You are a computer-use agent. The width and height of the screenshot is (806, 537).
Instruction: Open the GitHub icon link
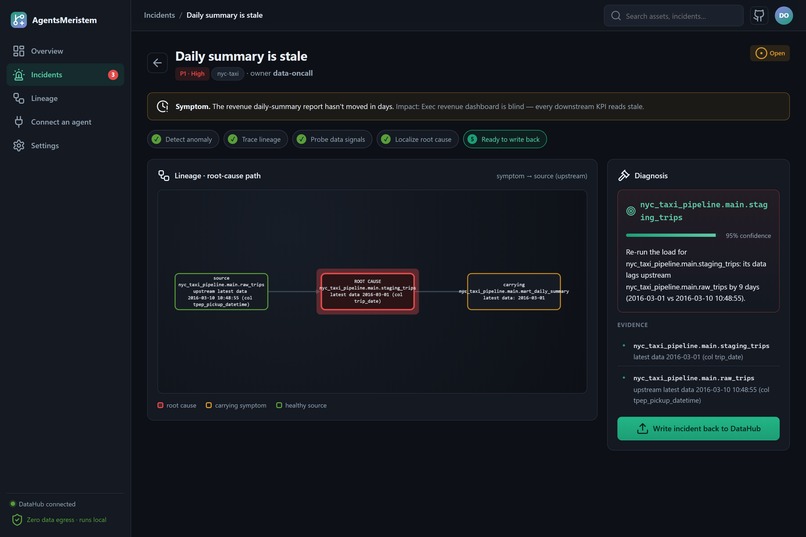click(x=759, y=15)
